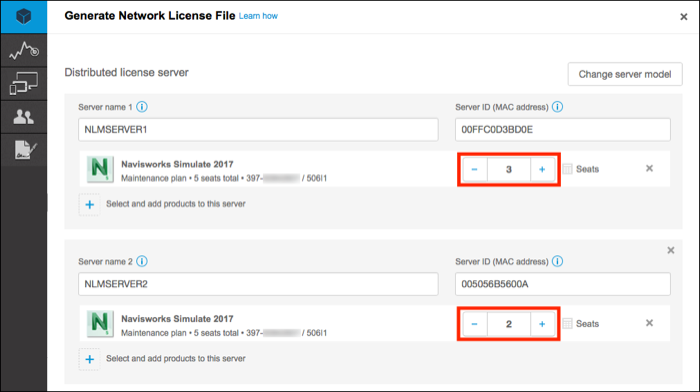Screen dimensions: 700x392
Task: Click the Learn how link
Action: click(258, 16)
